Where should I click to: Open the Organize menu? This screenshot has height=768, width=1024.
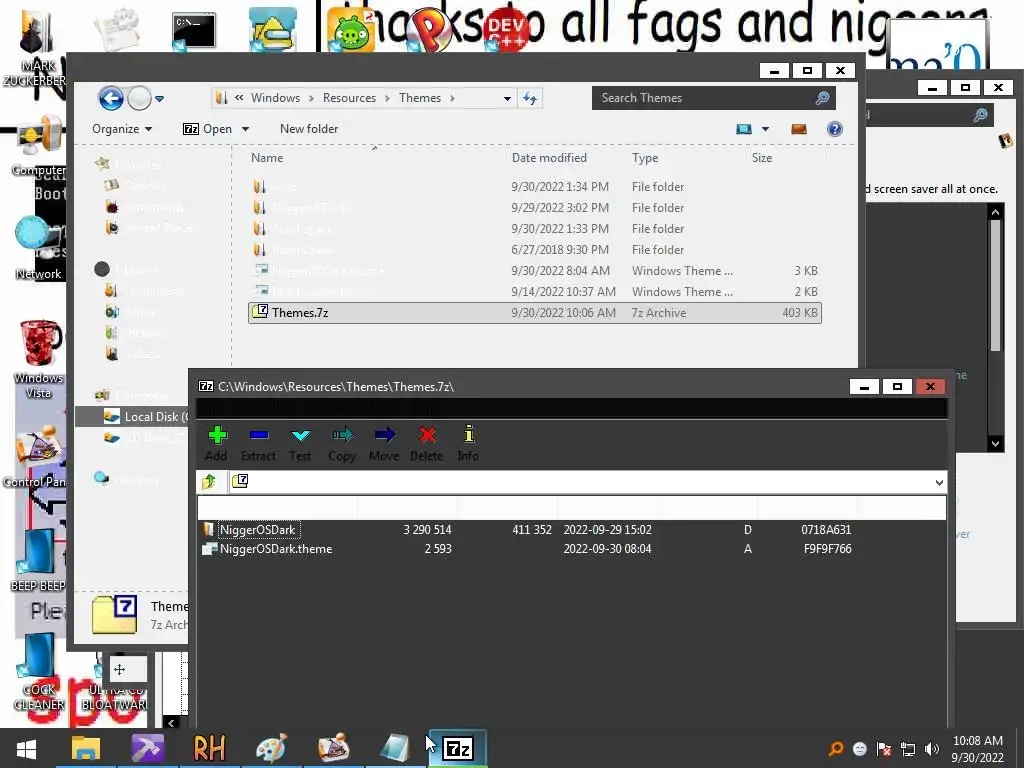pyautogui.click(x=121, y=129)
